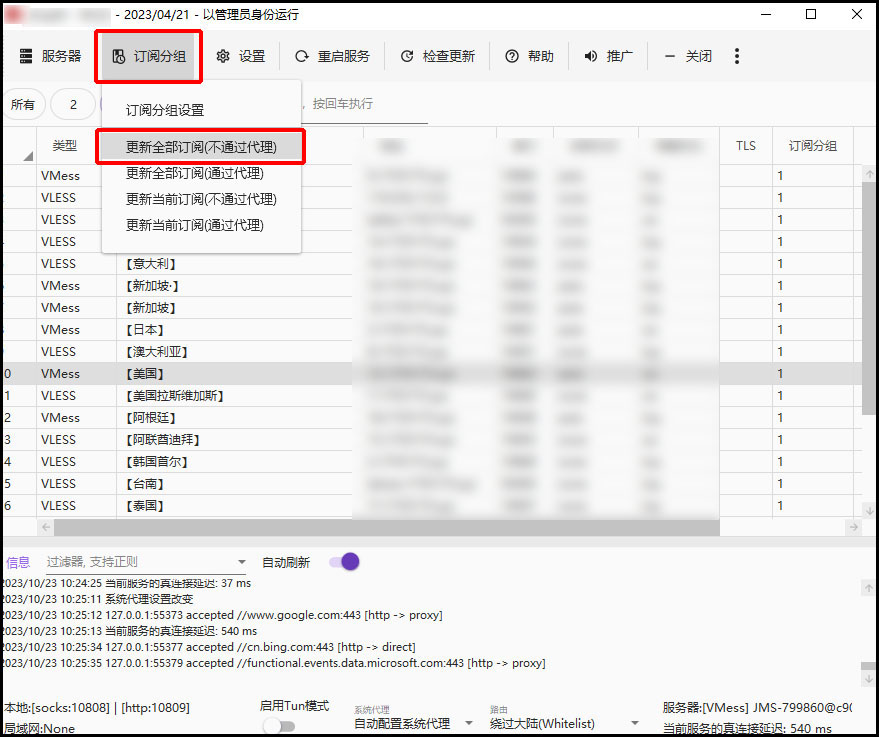Click the 推广 promotion speaker icon
The image size is (879, 737).
coord(591,57)
